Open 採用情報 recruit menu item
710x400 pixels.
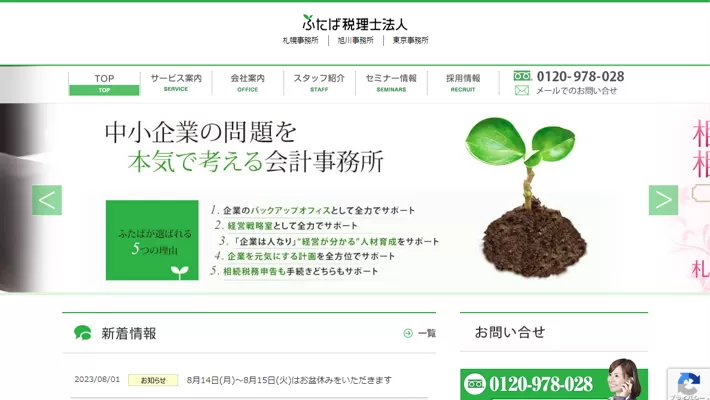pos(463,83)
